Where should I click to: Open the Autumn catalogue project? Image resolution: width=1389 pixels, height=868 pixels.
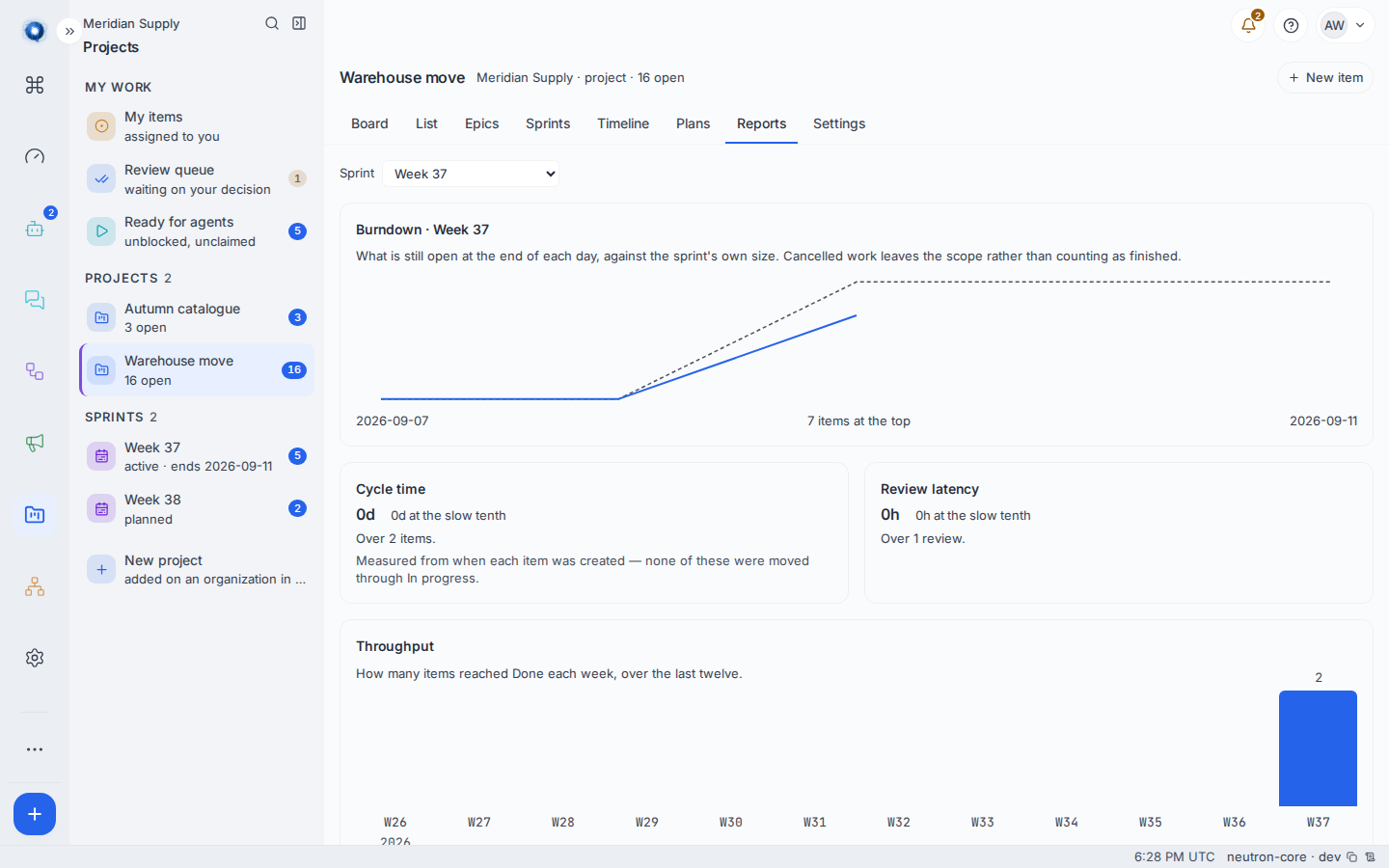[x=197, y=317]
